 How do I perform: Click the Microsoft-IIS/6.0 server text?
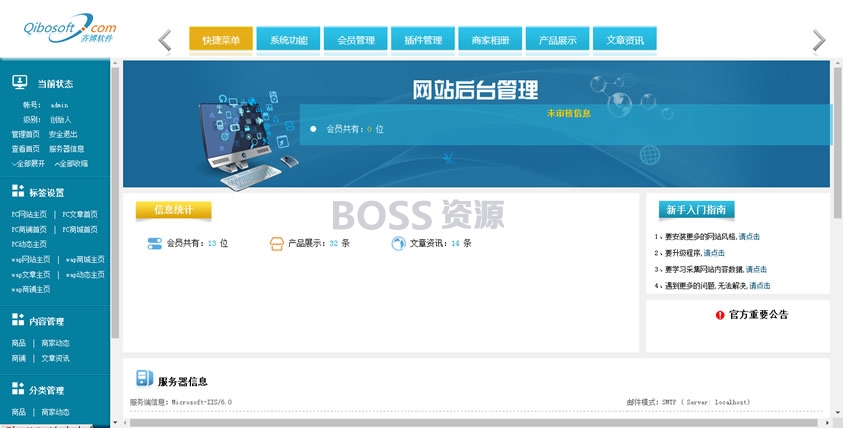coord(202,402)
